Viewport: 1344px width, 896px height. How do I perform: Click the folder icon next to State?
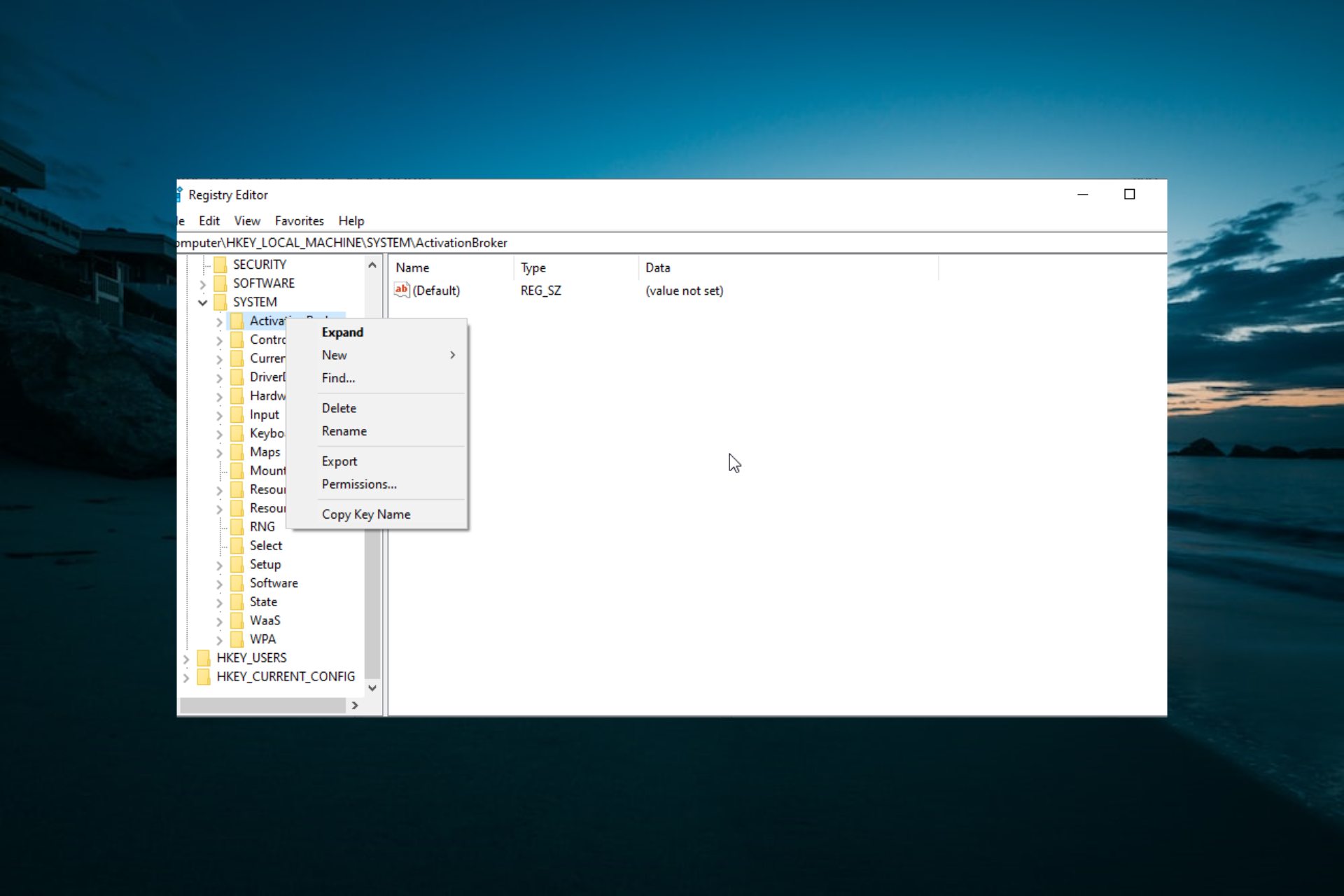(x=237, y=602)
